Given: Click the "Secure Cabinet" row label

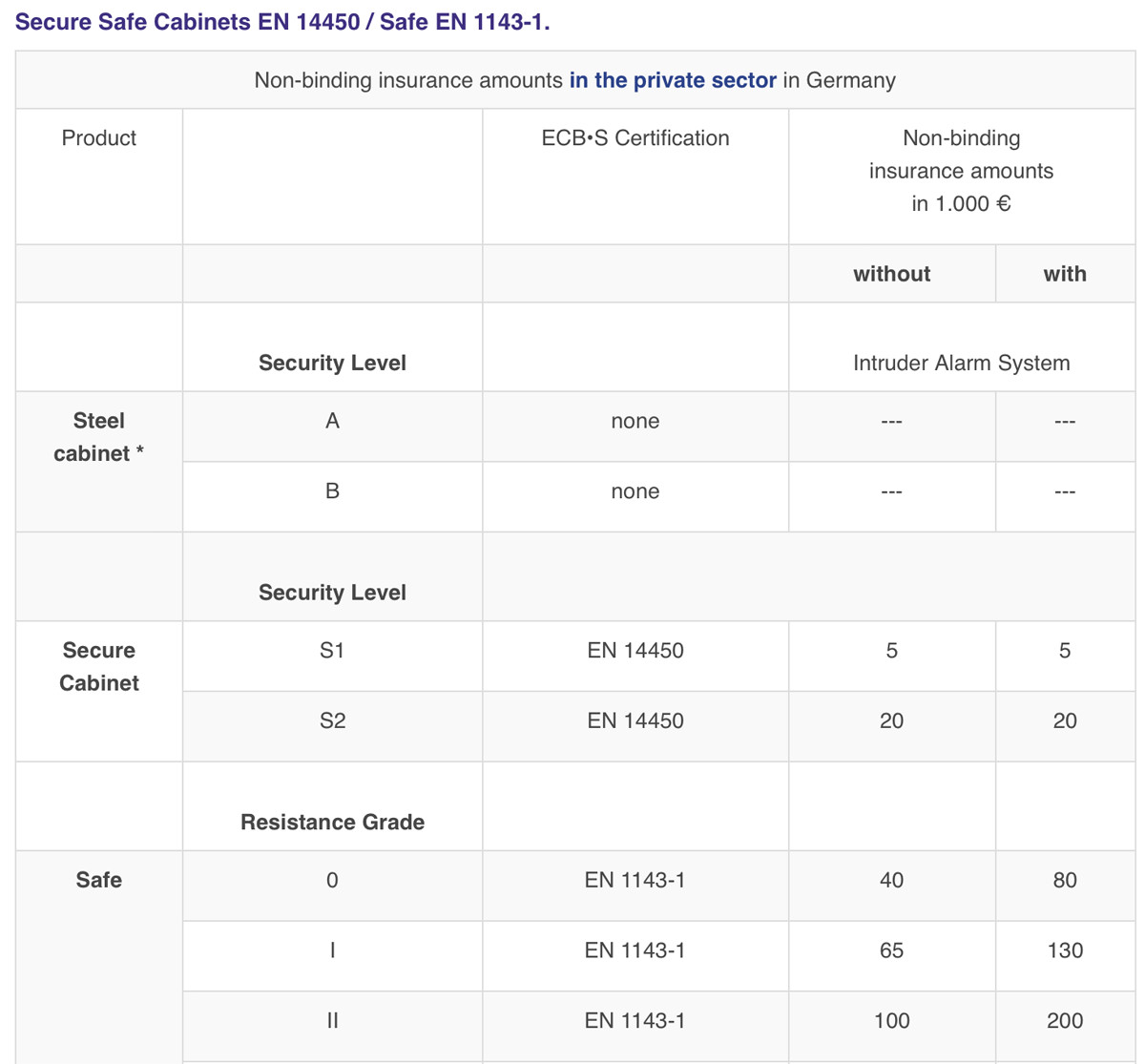Looking at the screenshot, I should (x=98, y=666).
